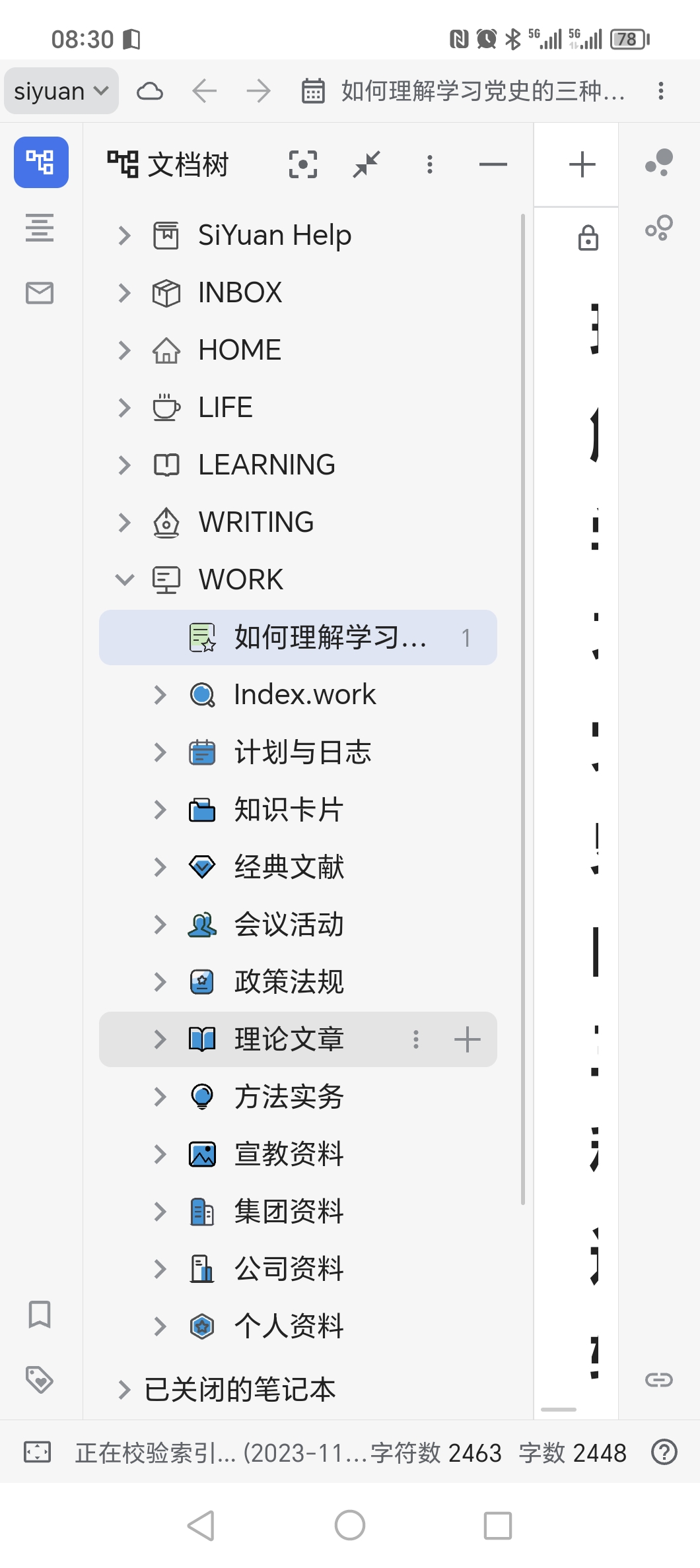Toggle the File Tree panel button
Screen dimensions: 700x1568
point(41,162)
